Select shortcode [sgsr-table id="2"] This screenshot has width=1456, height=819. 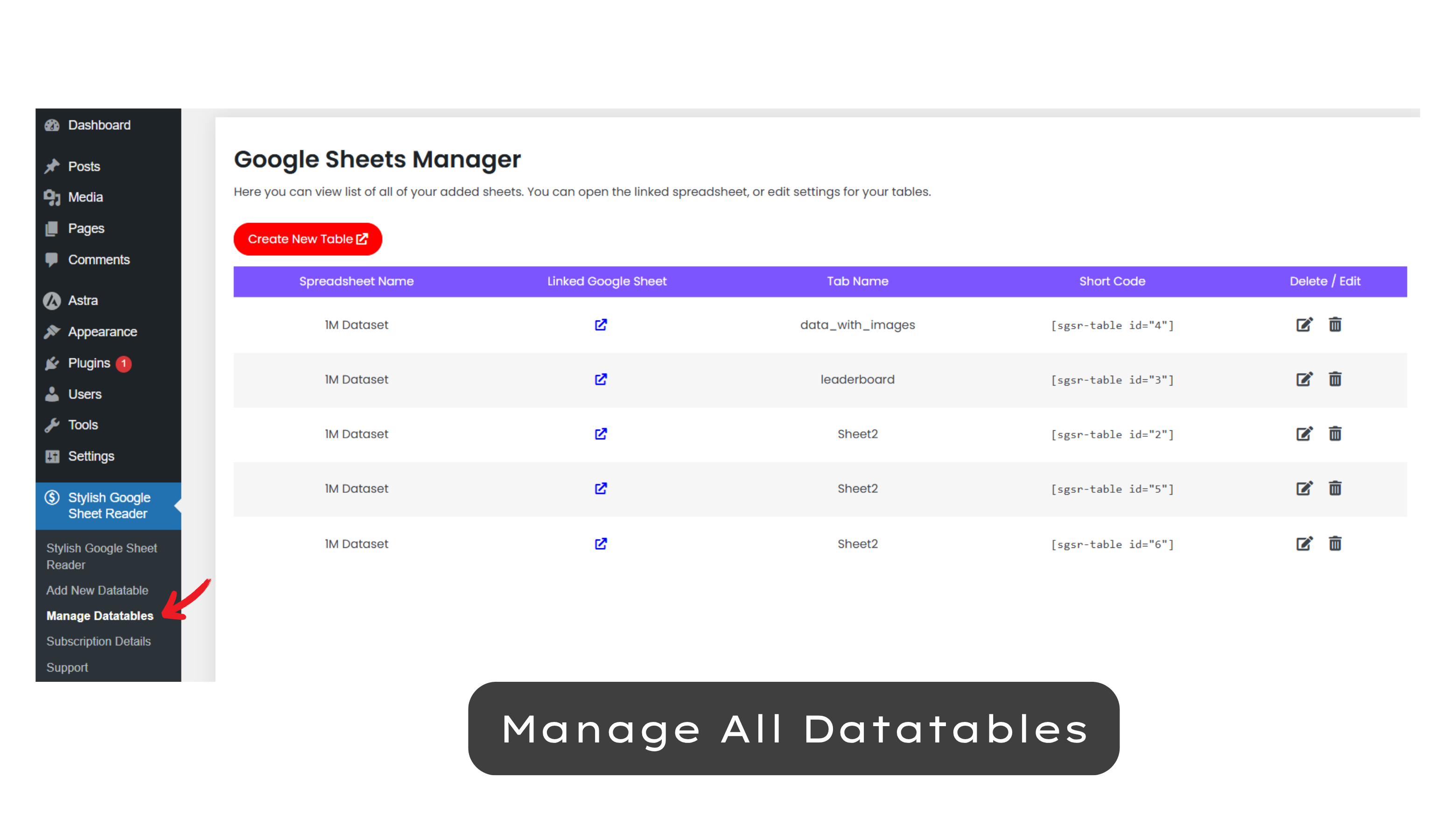(1112, 434)
